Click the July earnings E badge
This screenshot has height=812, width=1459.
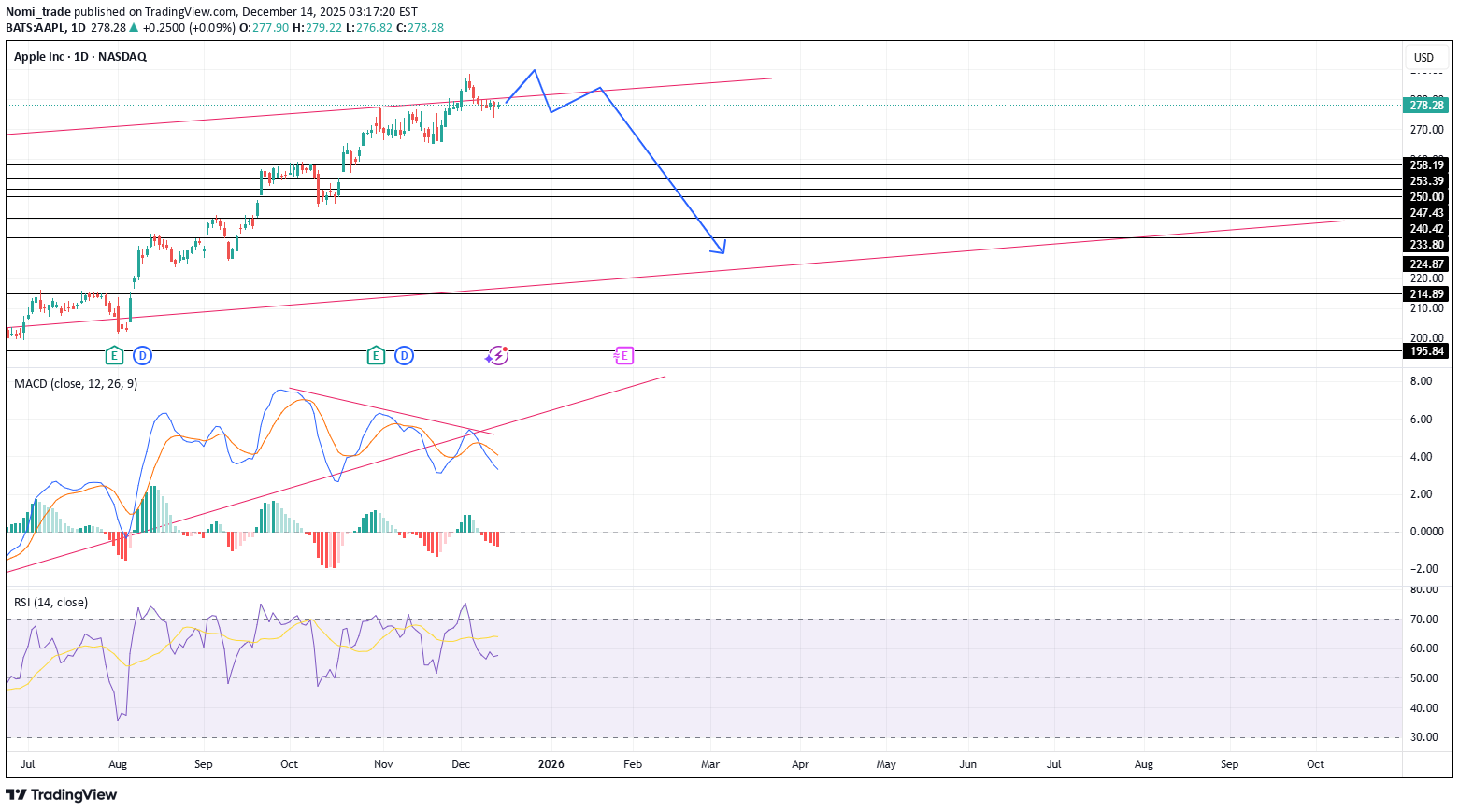(113, 356)
